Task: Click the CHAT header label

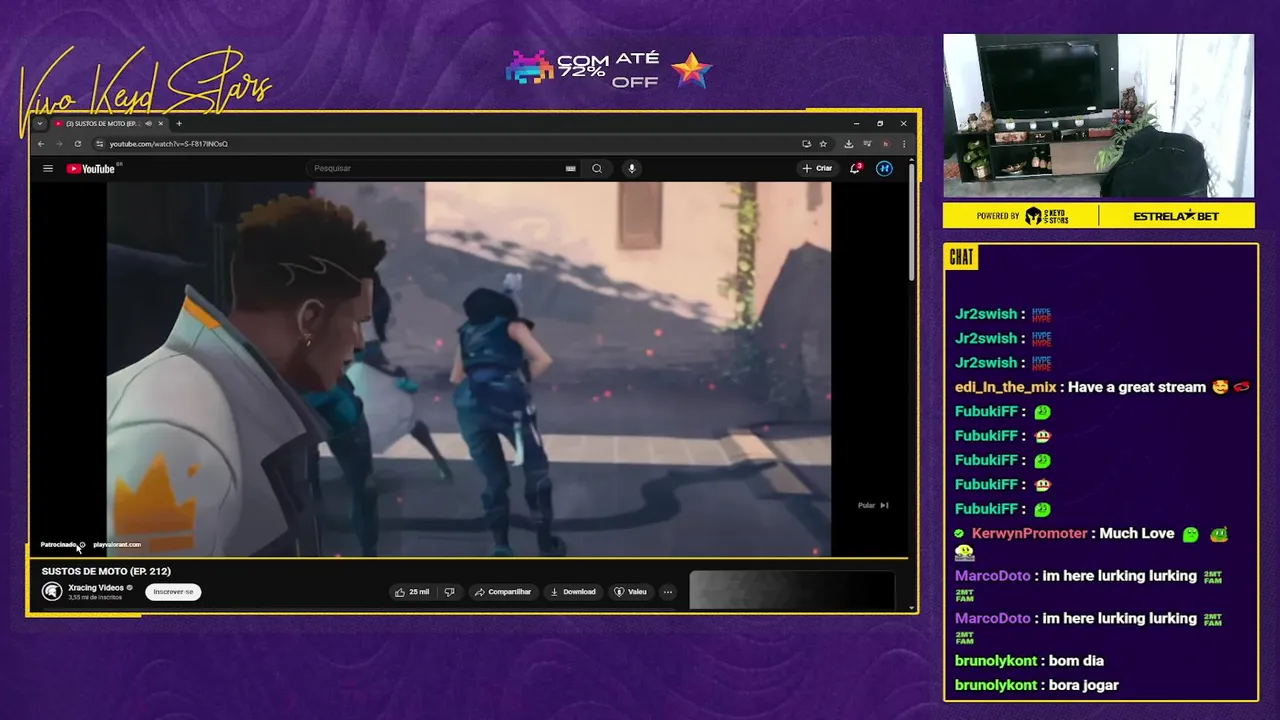Action: click(961, 258)
